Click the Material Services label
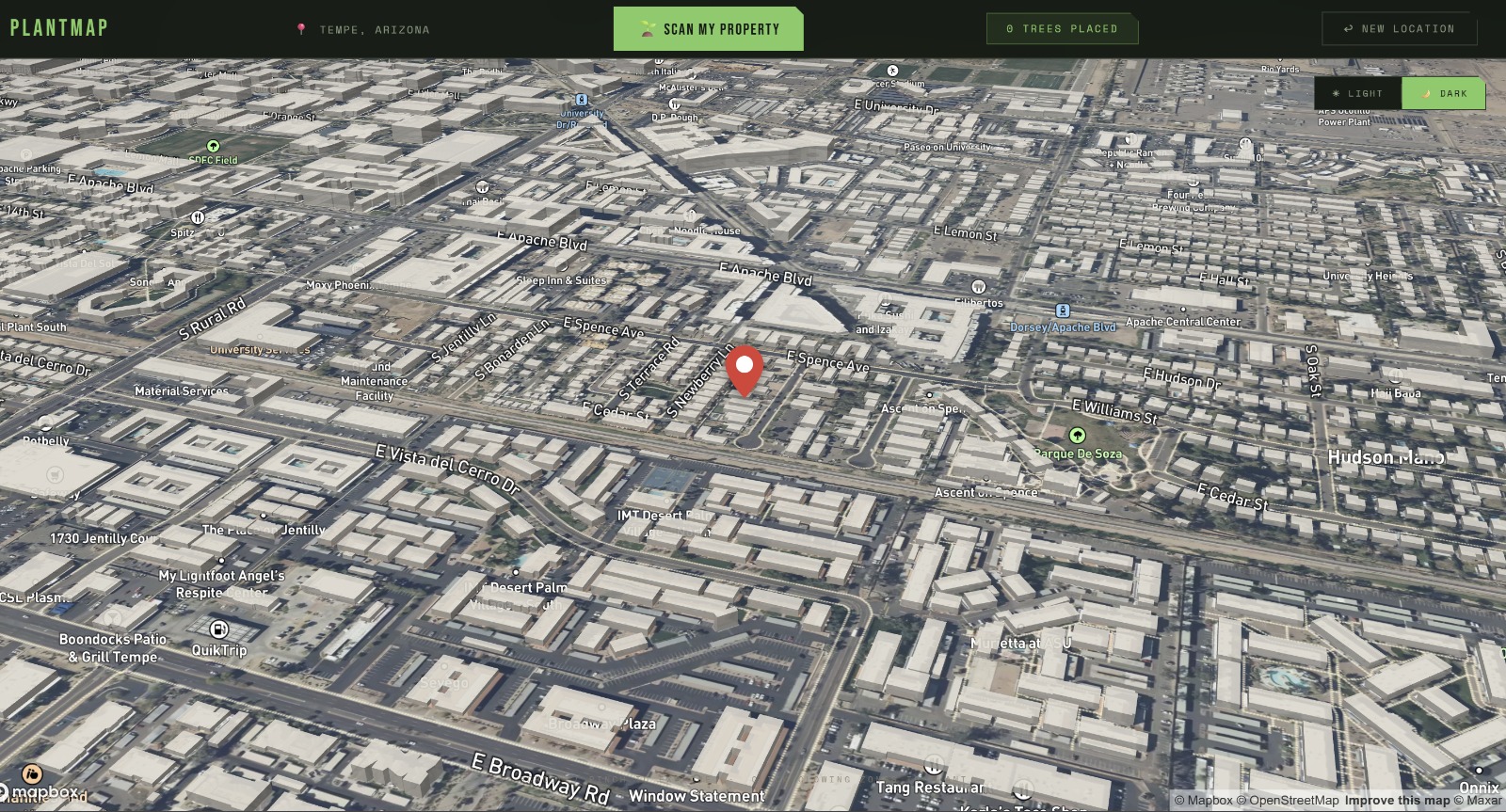 pyautogui.click(x=182, y=391)
